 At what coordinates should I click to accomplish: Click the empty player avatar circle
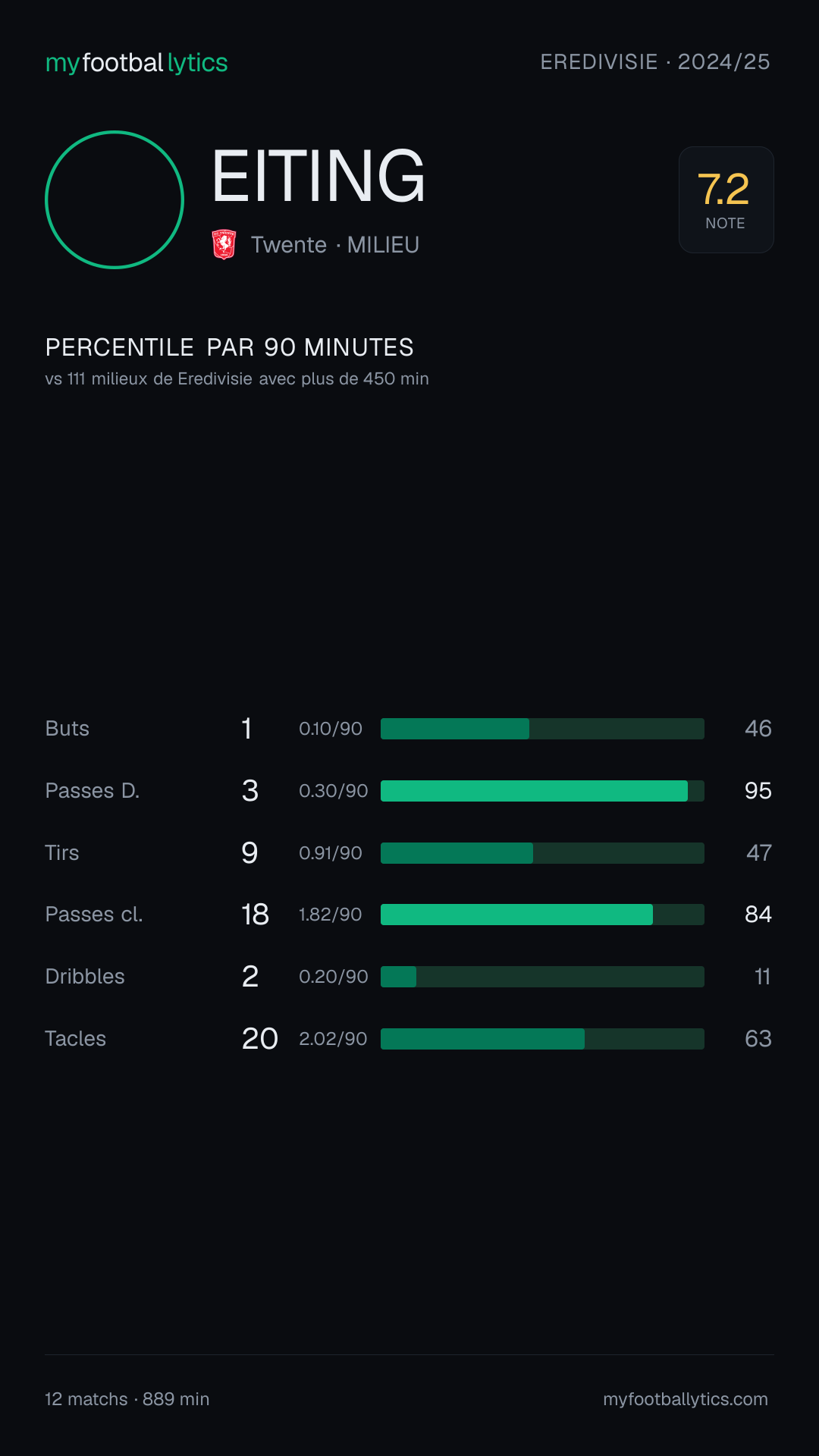pyautogui.click(x=115, y=199)
